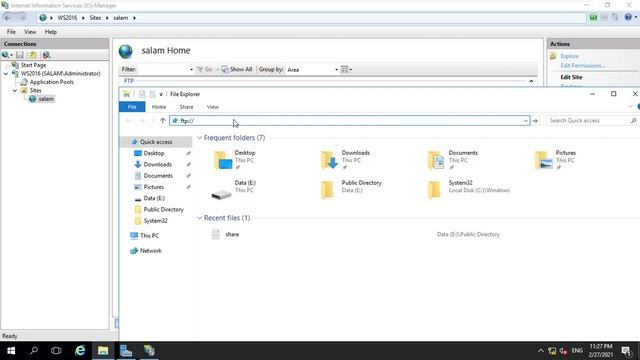The height and width of the screenshot is (360, 640).
Task: Open Task View on the taskbar
Action: 56,351
